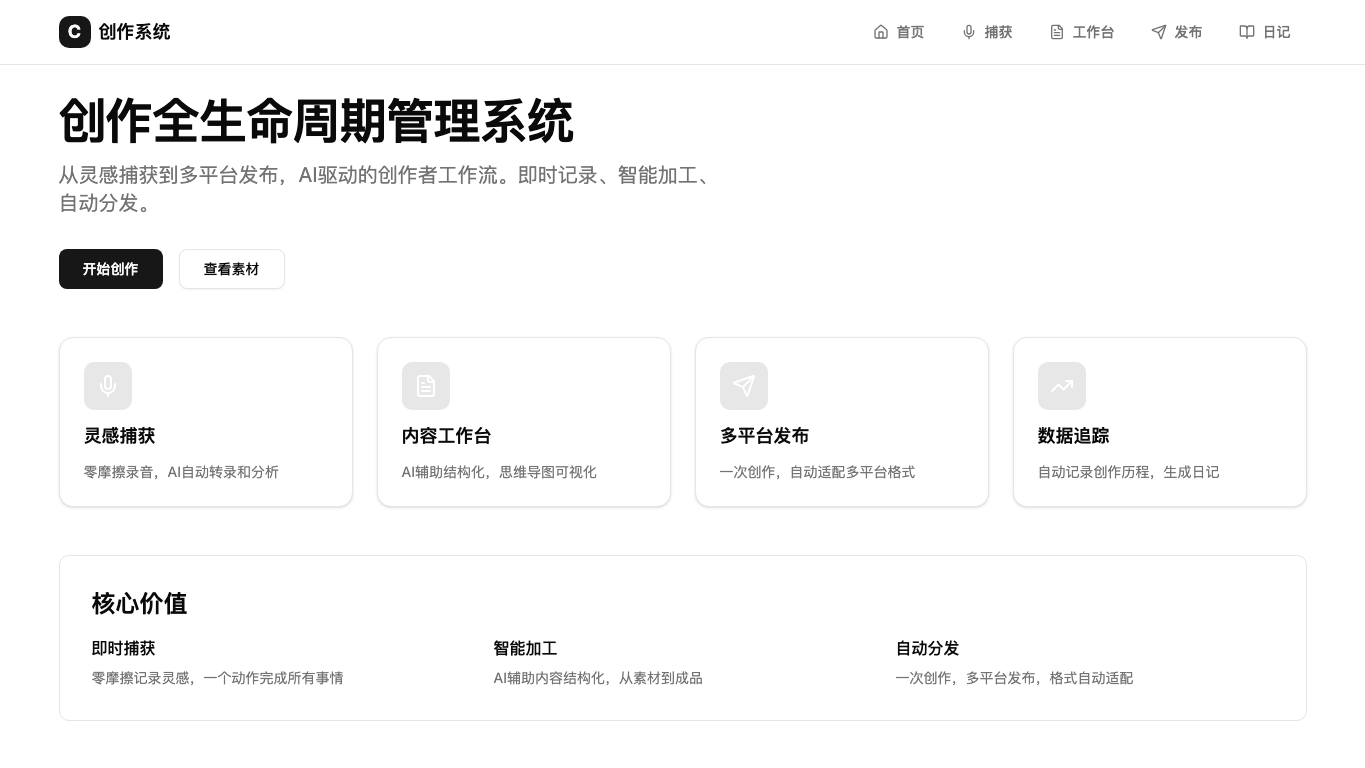Open 工作台 from the top navigation
This screenshot has width=1365, height=768.
(x=1082, y=32)
